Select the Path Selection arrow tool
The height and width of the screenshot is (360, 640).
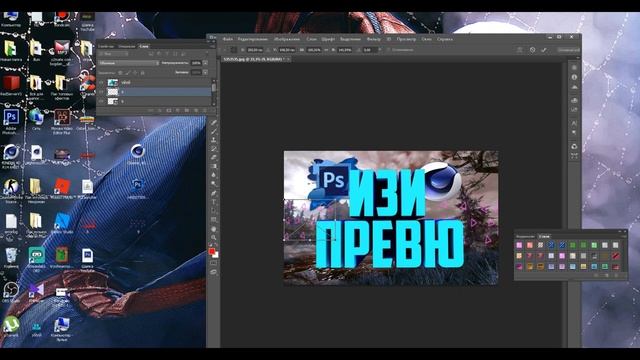pos(213,211)
